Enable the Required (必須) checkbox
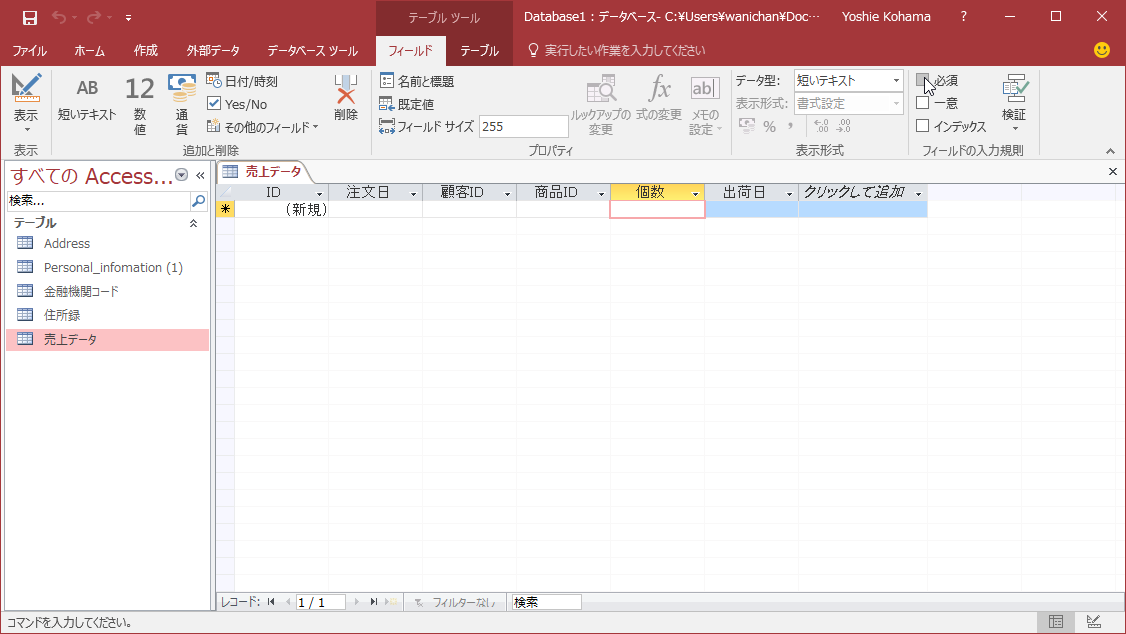The height and width of the screenshot is (634, 1126). [923, 80]
